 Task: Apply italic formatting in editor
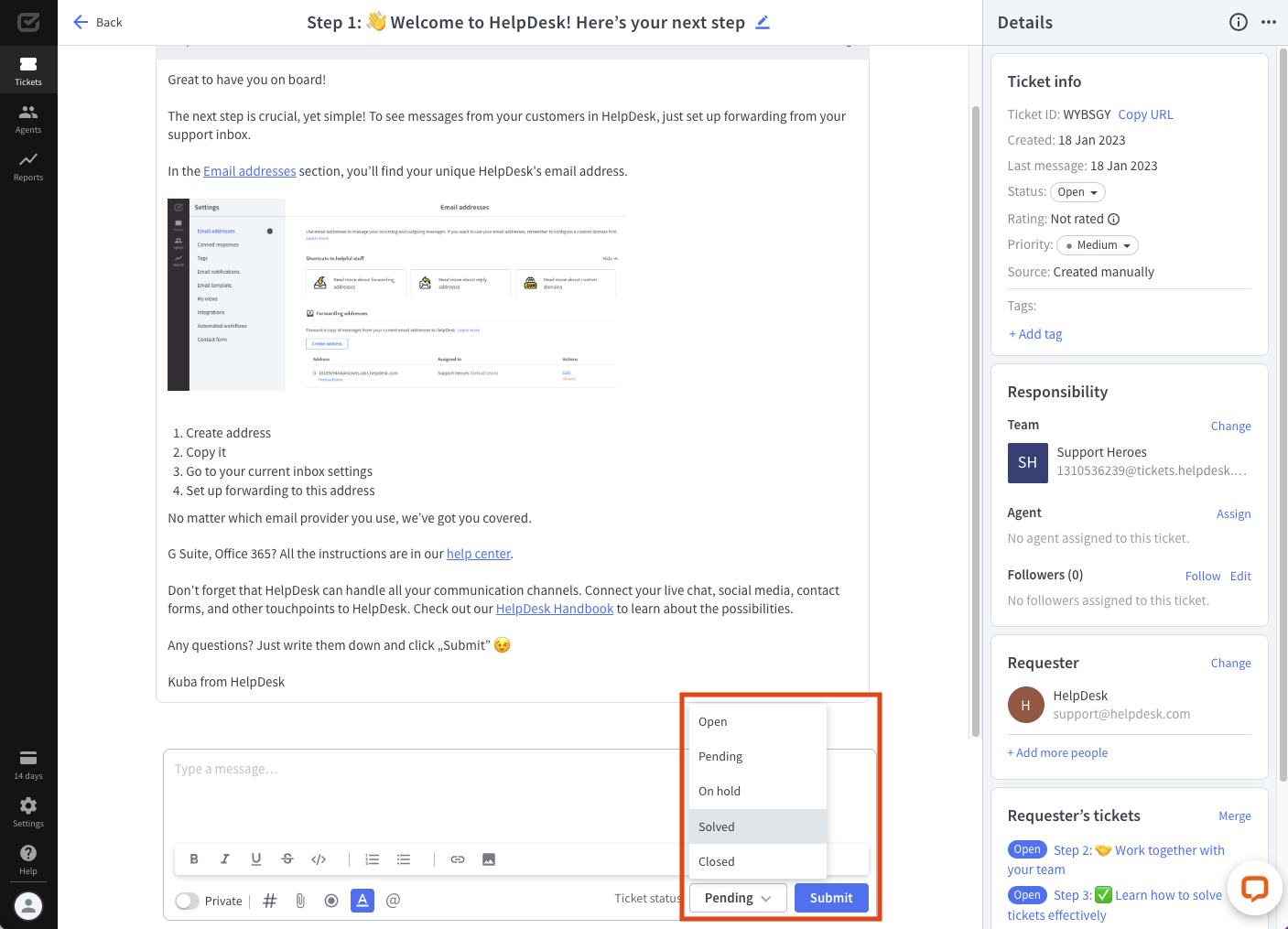[225, 859]
